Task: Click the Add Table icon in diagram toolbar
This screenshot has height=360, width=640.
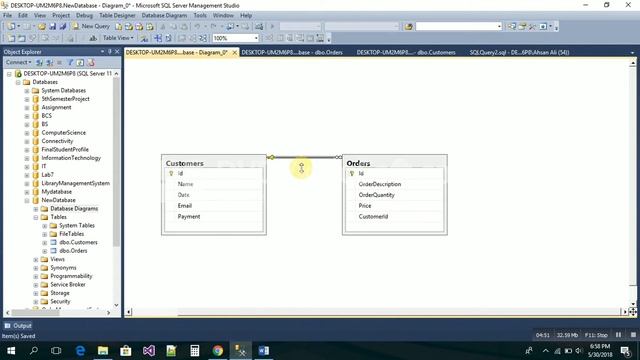Action: pos(21,38)
